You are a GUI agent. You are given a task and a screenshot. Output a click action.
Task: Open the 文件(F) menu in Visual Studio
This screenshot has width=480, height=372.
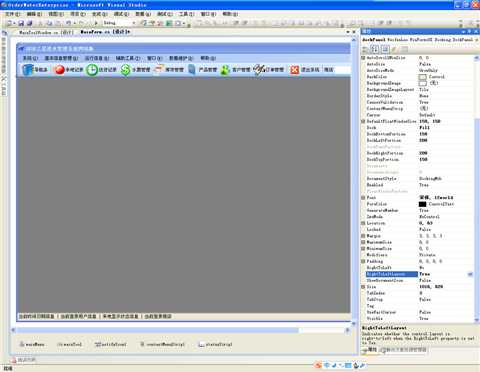13,14
